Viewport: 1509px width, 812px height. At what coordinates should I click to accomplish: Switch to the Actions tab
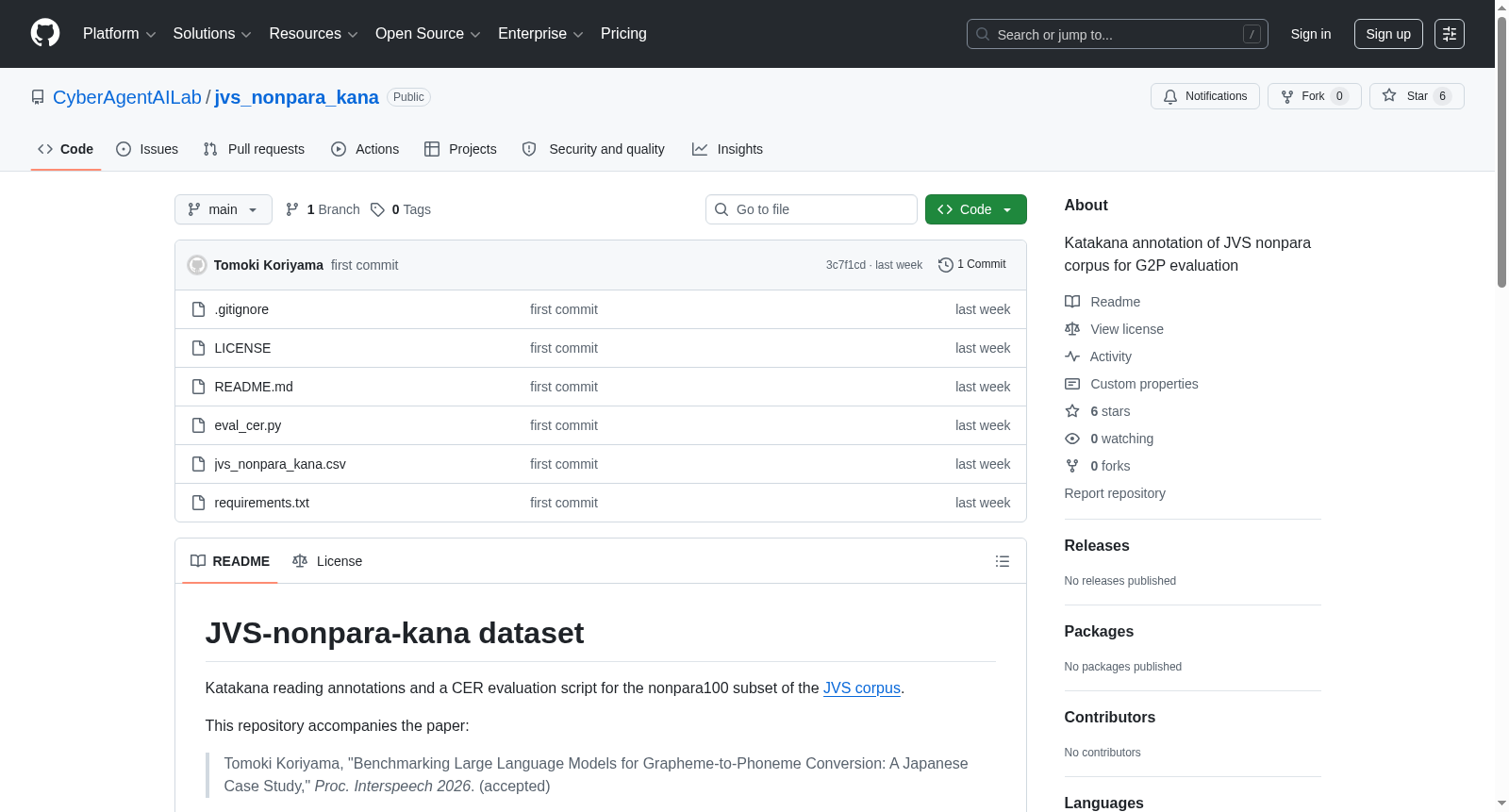[365, 149]
